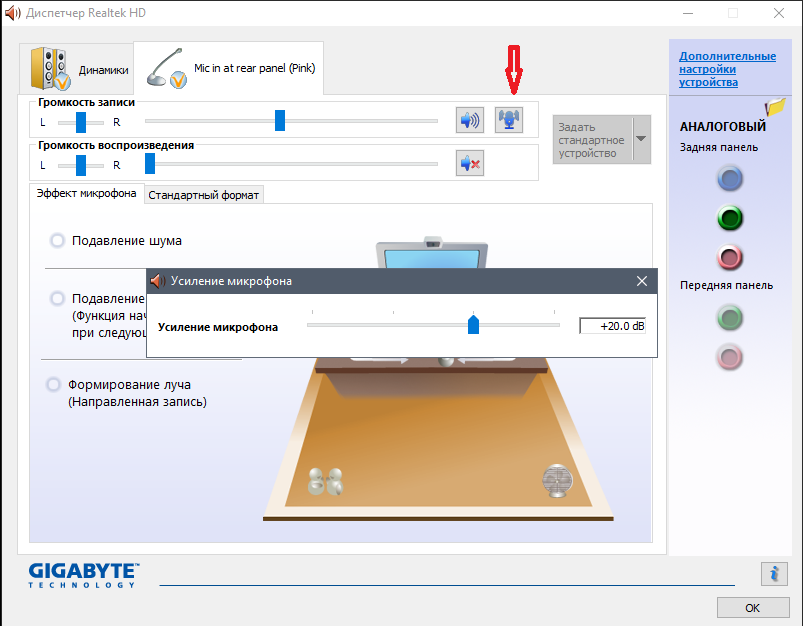
Task: Click the green front panel jack
Action: [730, 318]
